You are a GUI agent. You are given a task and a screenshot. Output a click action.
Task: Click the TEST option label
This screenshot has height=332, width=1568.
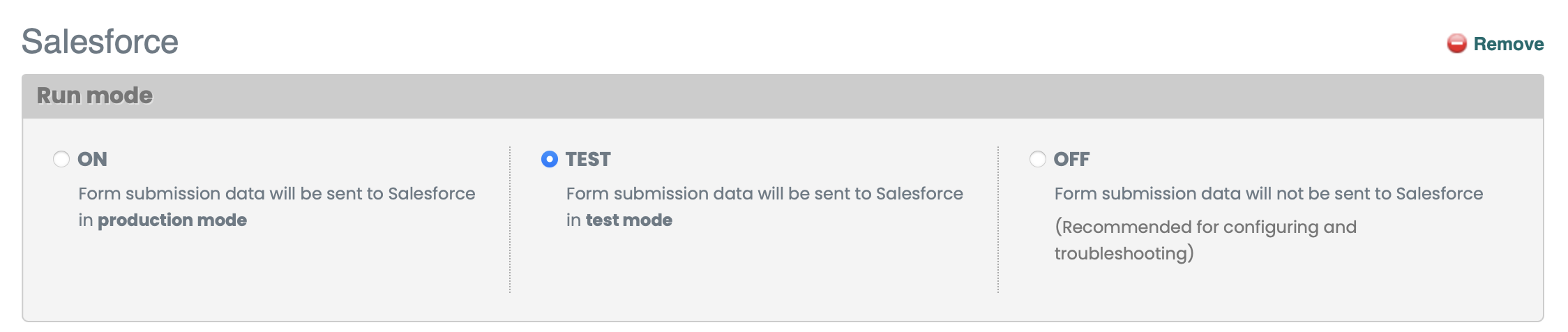coord(588,159)
